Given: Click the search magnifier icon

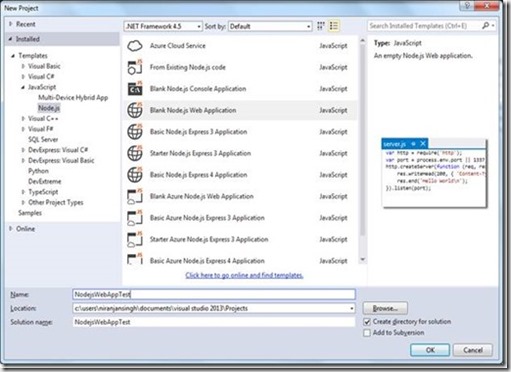Looking at the screenshot, I should [485, 26].
